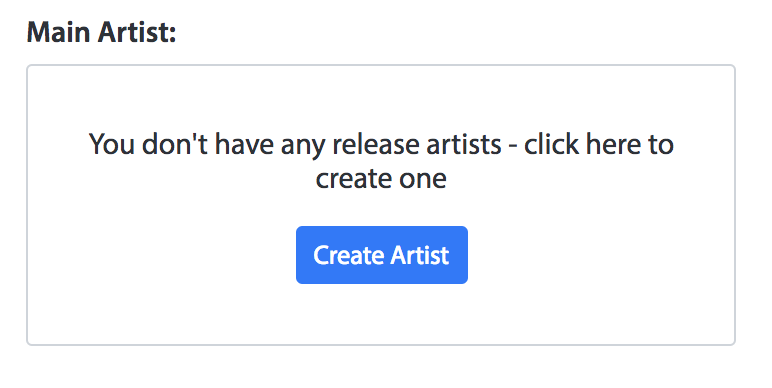Screen dimensions: 772x388
Task: Click the blue Create Artist button
Action: [382, 255]
